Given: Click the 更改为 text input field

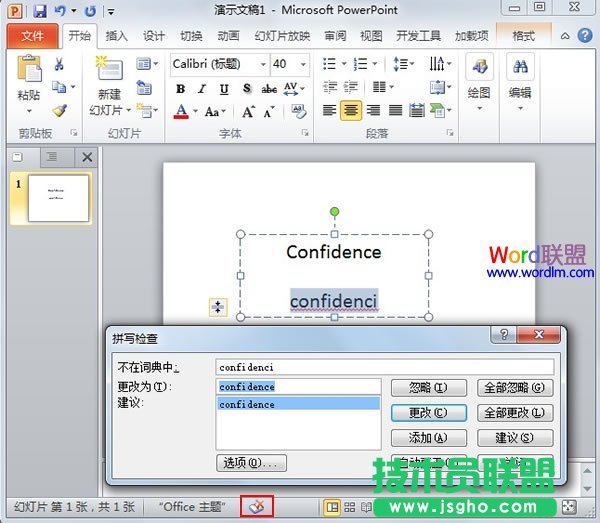Looking at the screenshot, I should (298, 386).
